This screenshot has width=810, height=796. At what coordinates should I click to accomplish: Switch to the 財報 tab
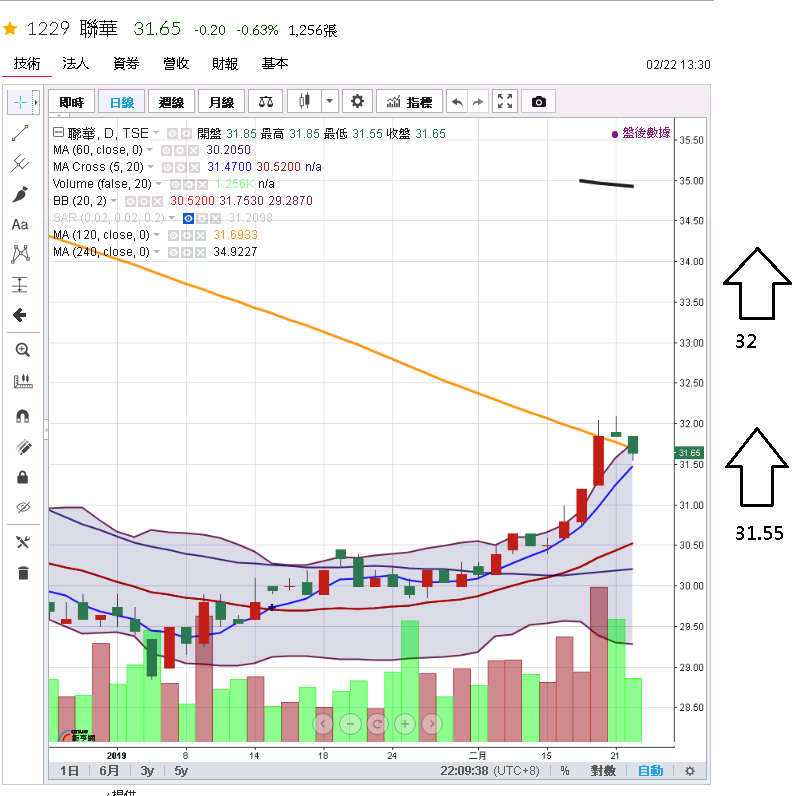coord(225,64)
